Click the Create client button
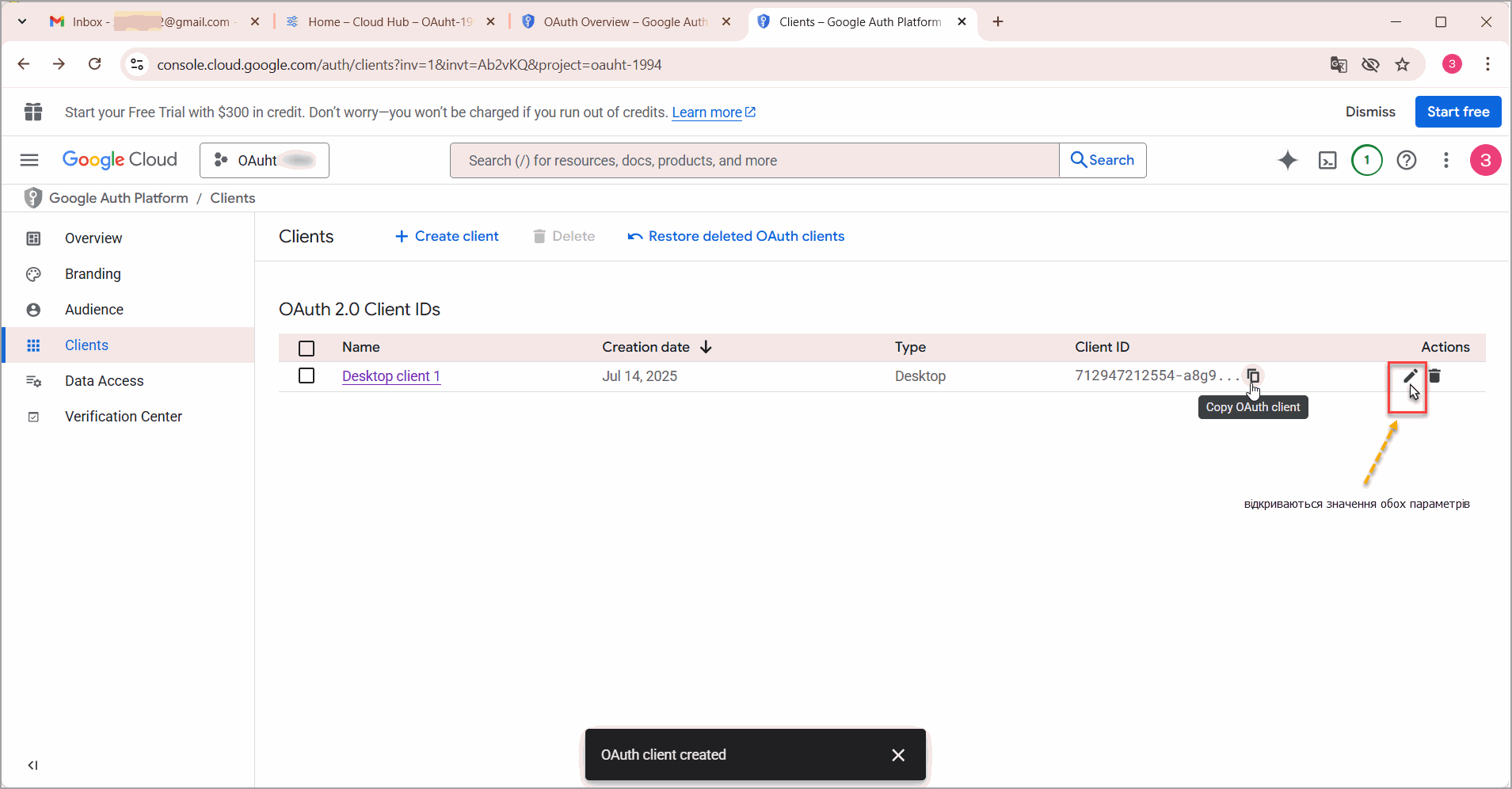 447,236
